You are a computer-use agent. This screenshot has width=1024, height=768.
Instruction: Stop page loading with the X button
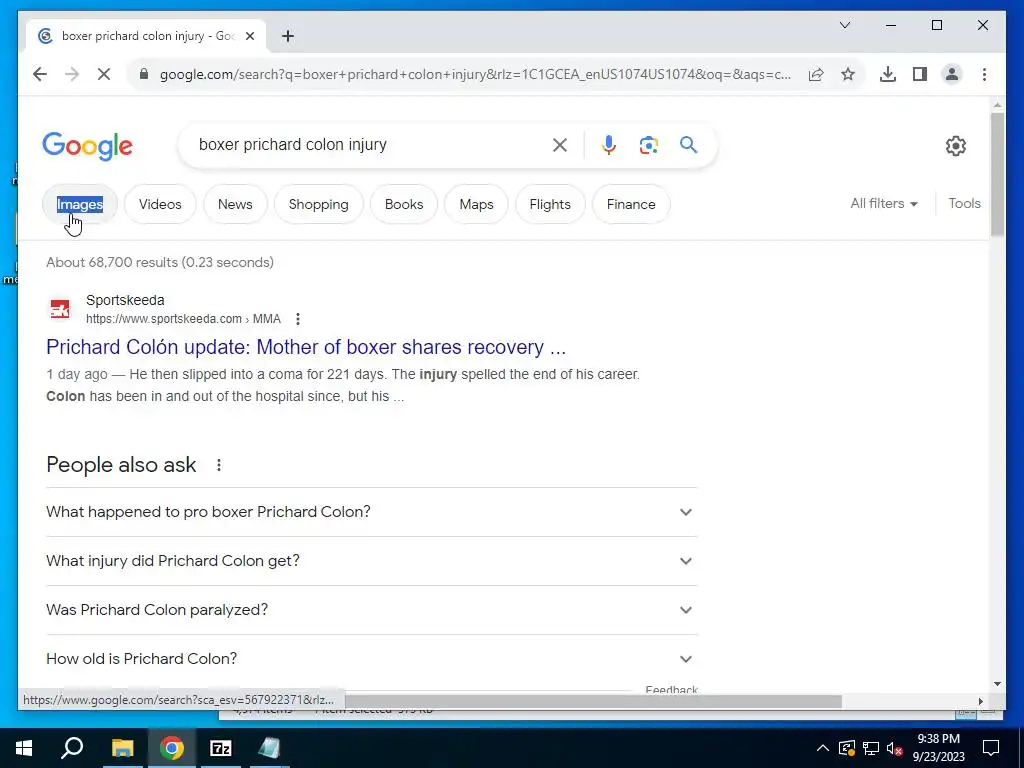pos(104,74)
